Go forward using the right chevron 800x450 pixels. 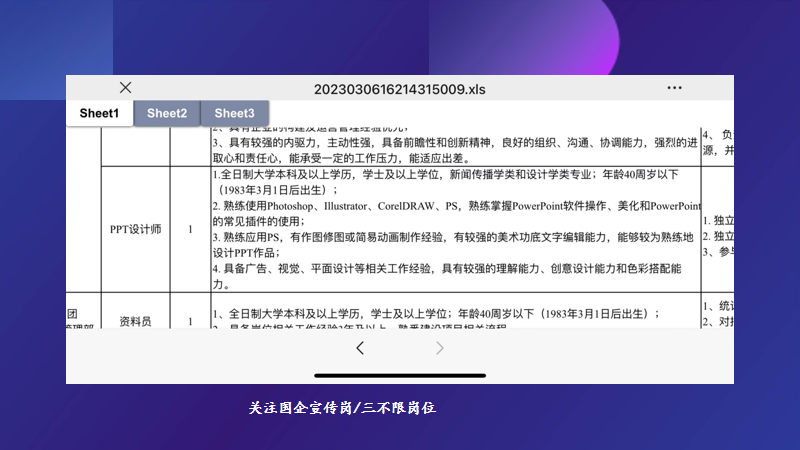(440, 348)
